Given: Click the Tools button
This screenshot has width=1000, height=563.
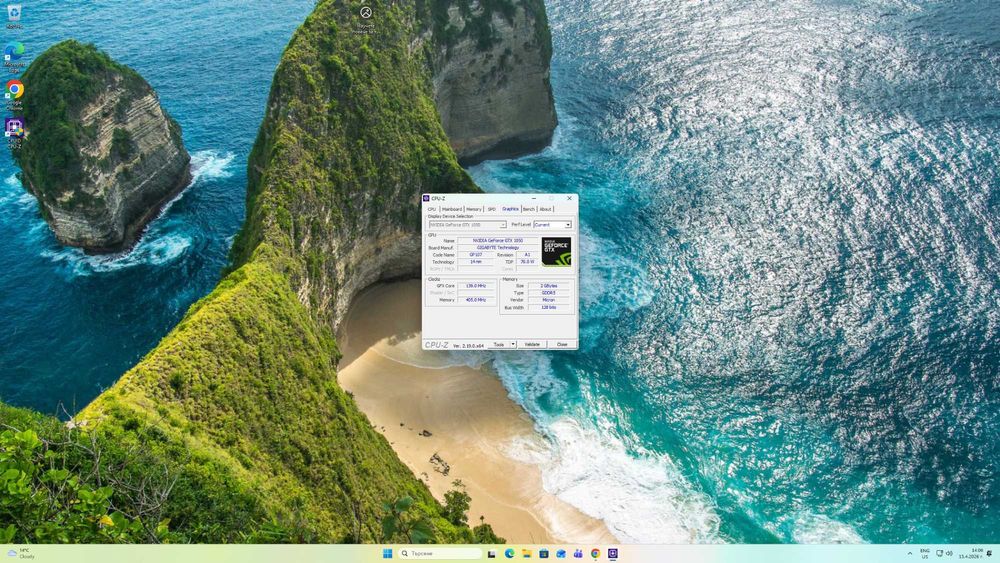Looking at the screenshot, I should (499, 344).
